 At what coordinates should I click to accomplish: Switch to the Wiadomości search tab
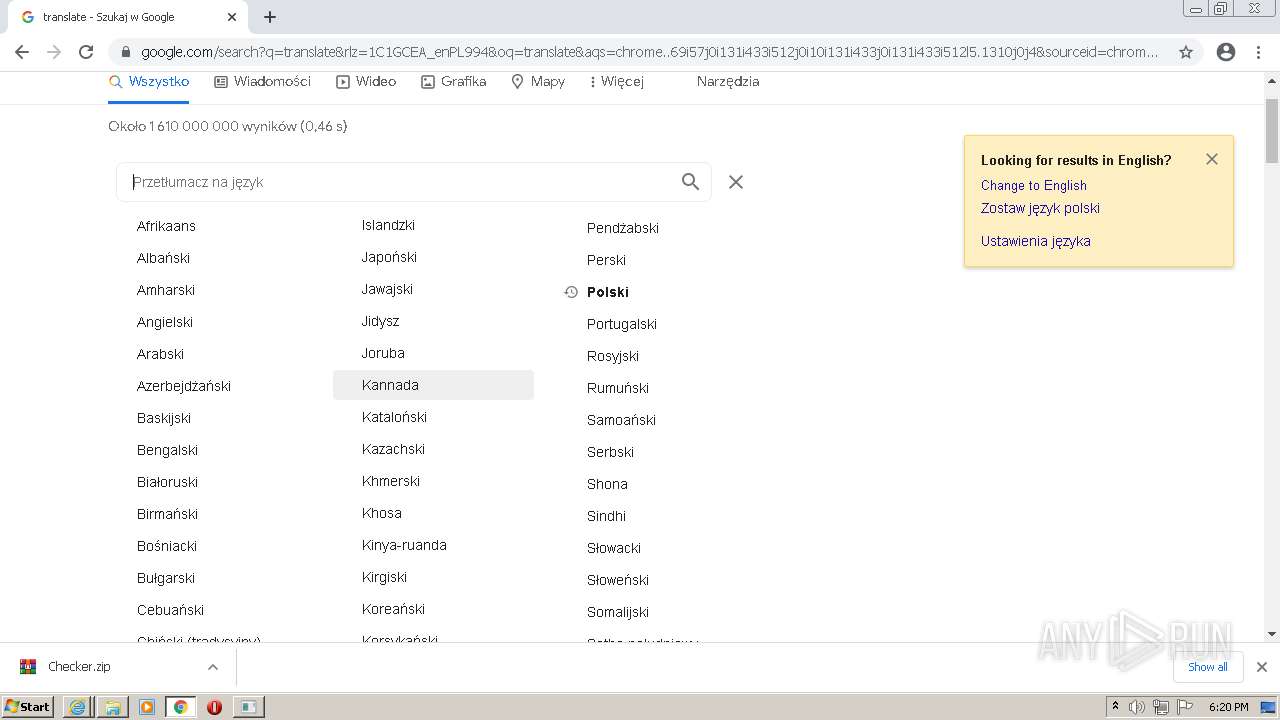[263, 82]
